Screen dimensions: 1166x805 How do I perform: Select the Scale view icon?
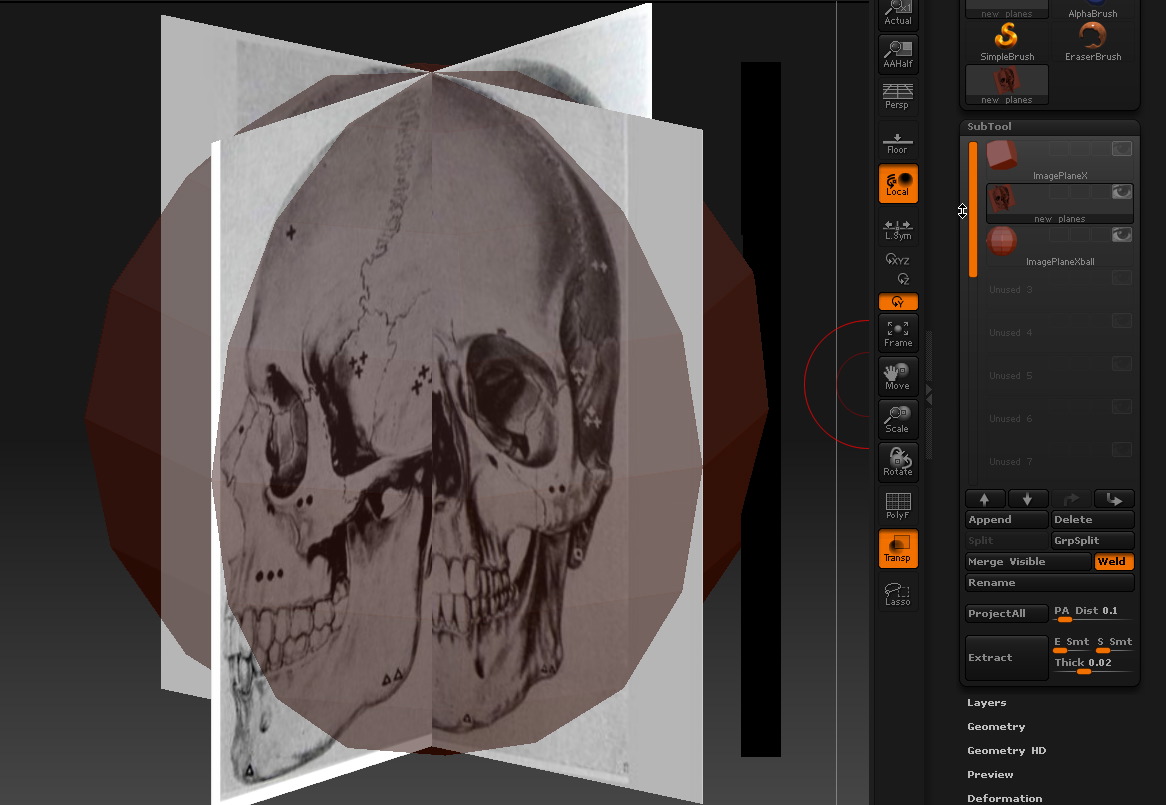898,420
